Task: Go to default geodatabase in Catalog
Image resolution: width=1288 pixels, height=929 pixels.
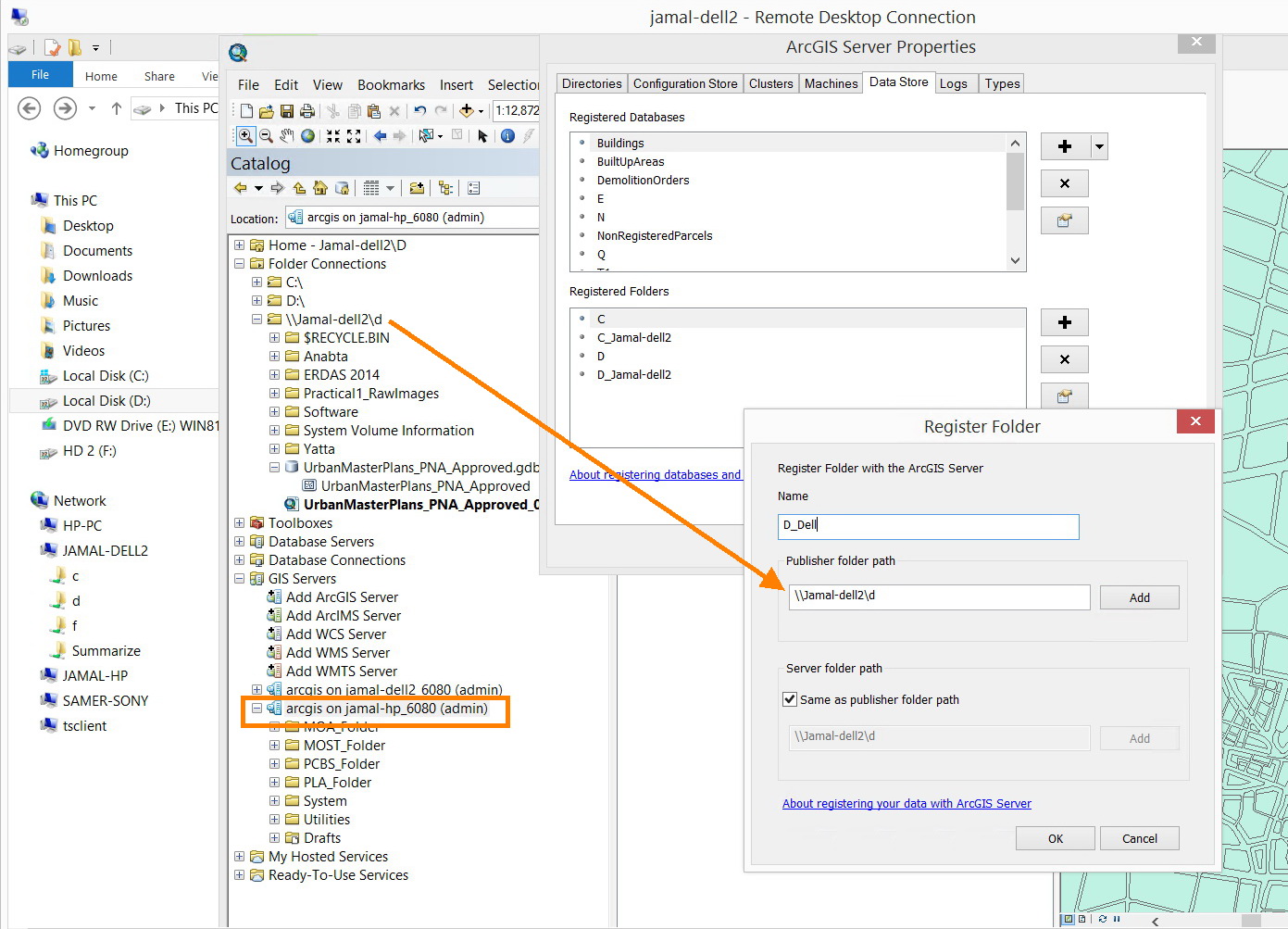Action: 342,188
